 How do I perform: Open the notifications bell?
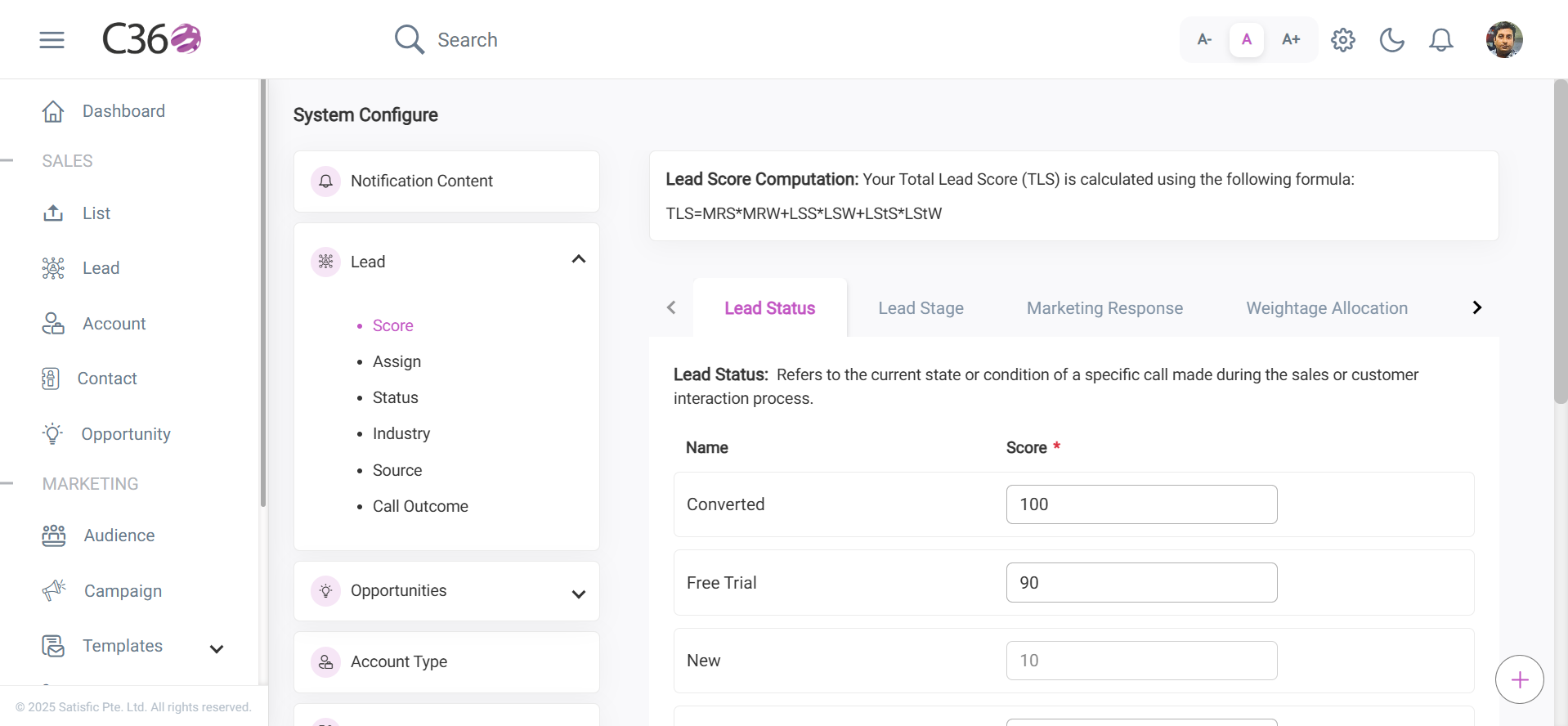1441,39
